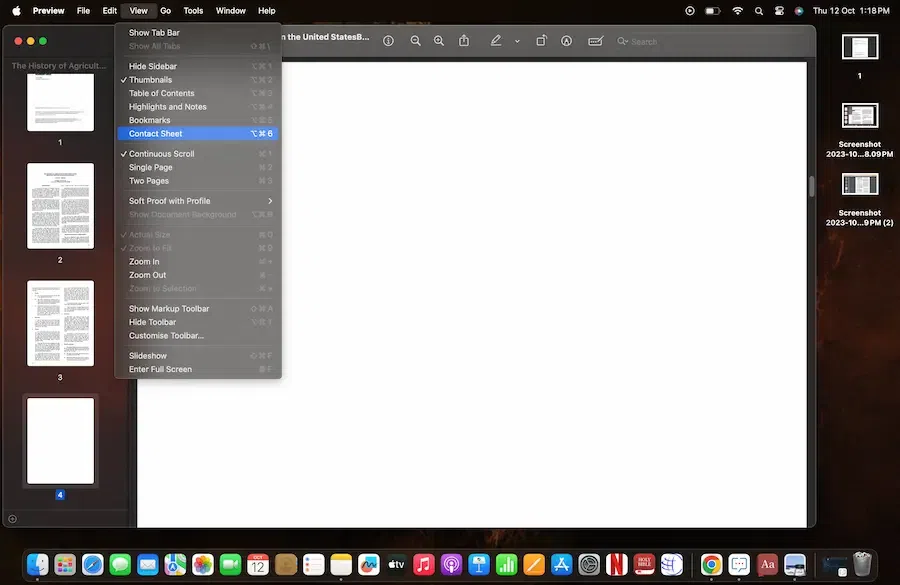This screenshot has height=585, width=900.
Task: Toggle the checked Continuous Scroll option
Action: tap(198, 154)
